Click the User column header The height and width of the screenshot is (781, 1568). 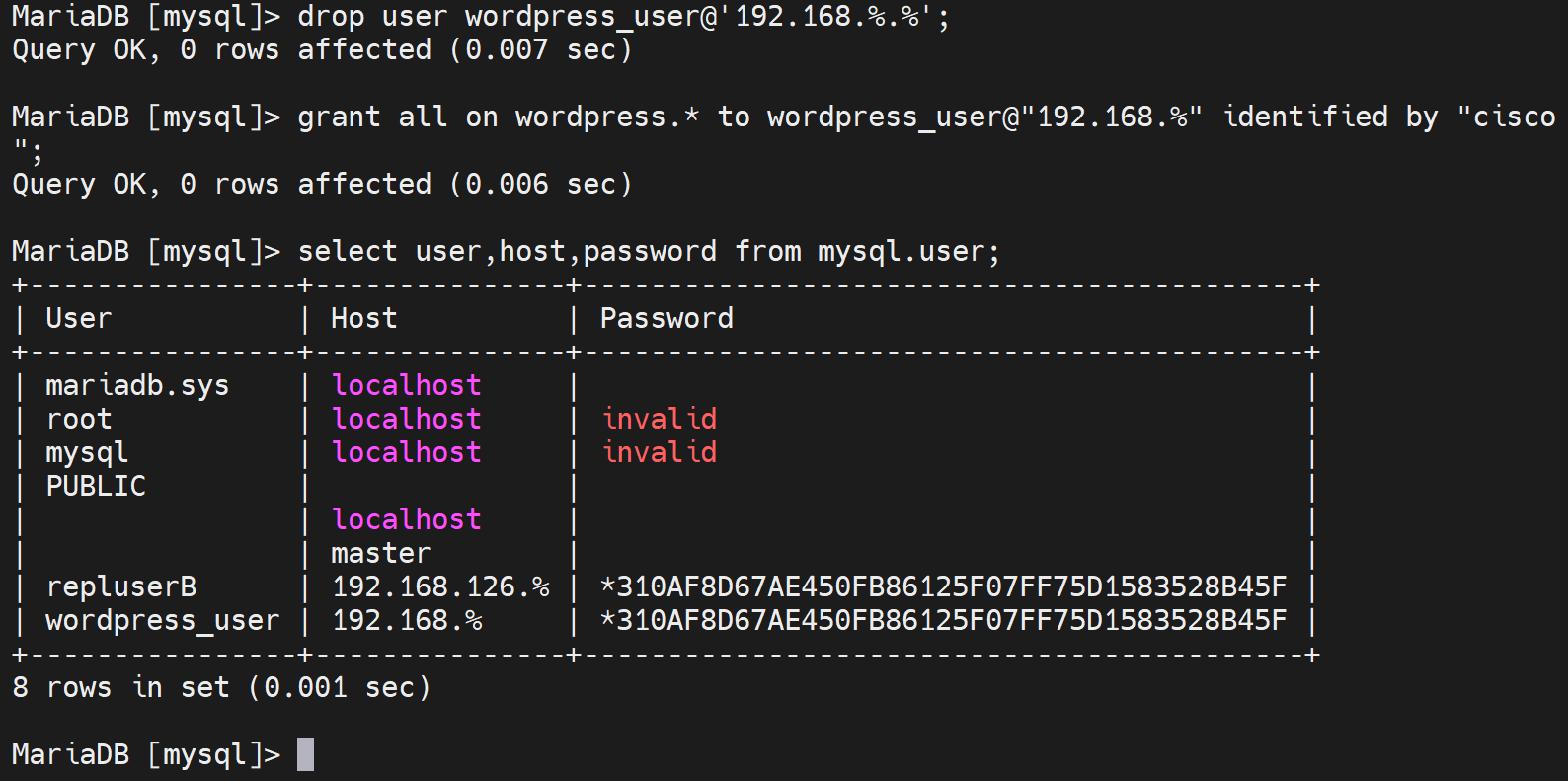79,319
